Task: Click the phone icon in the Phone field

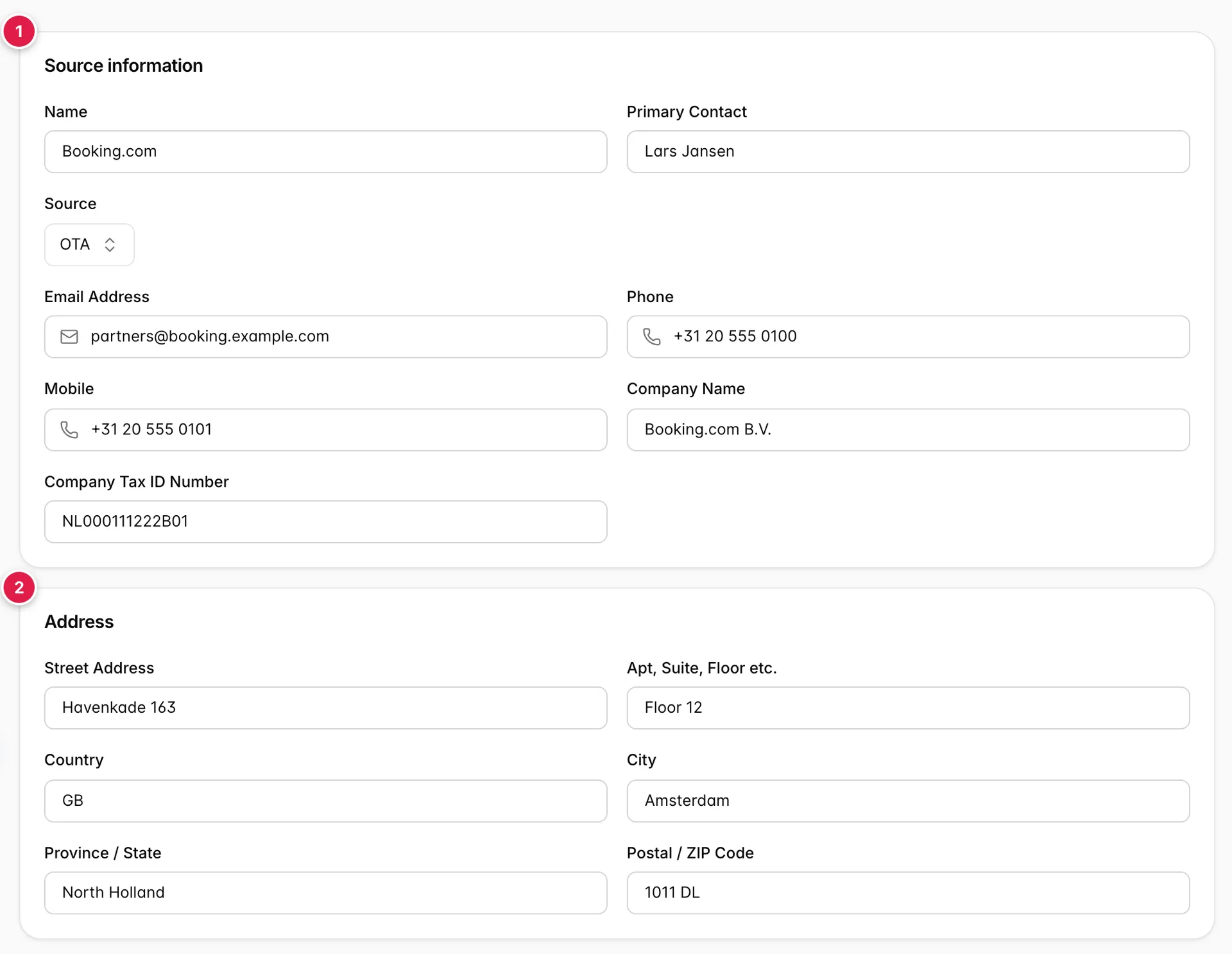Action: point(652,337)
